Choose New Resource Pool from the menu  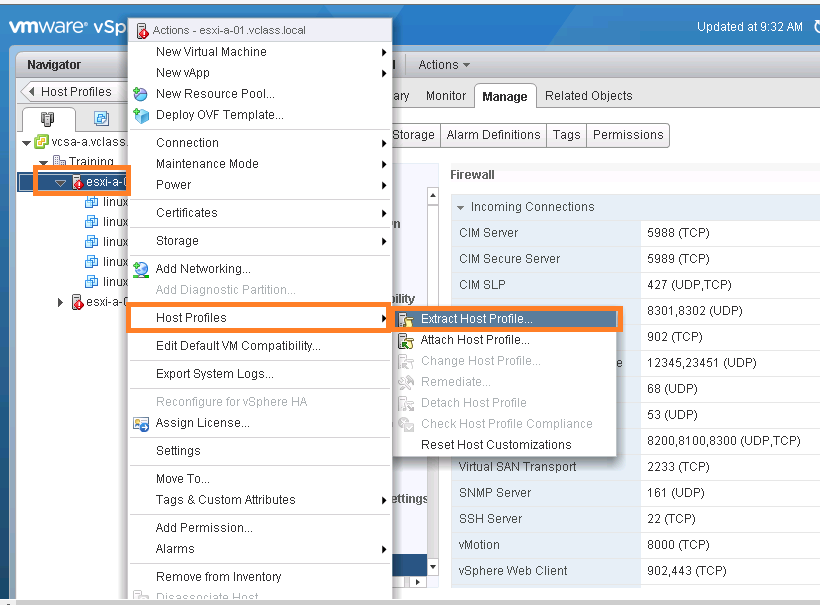coord(260,94)
